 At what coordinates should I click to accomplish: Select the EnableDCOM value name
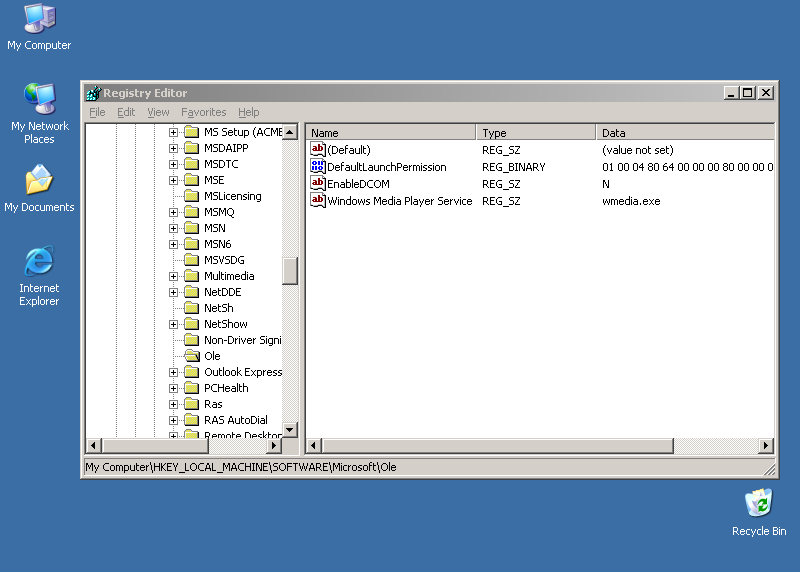tap(358, 184)
